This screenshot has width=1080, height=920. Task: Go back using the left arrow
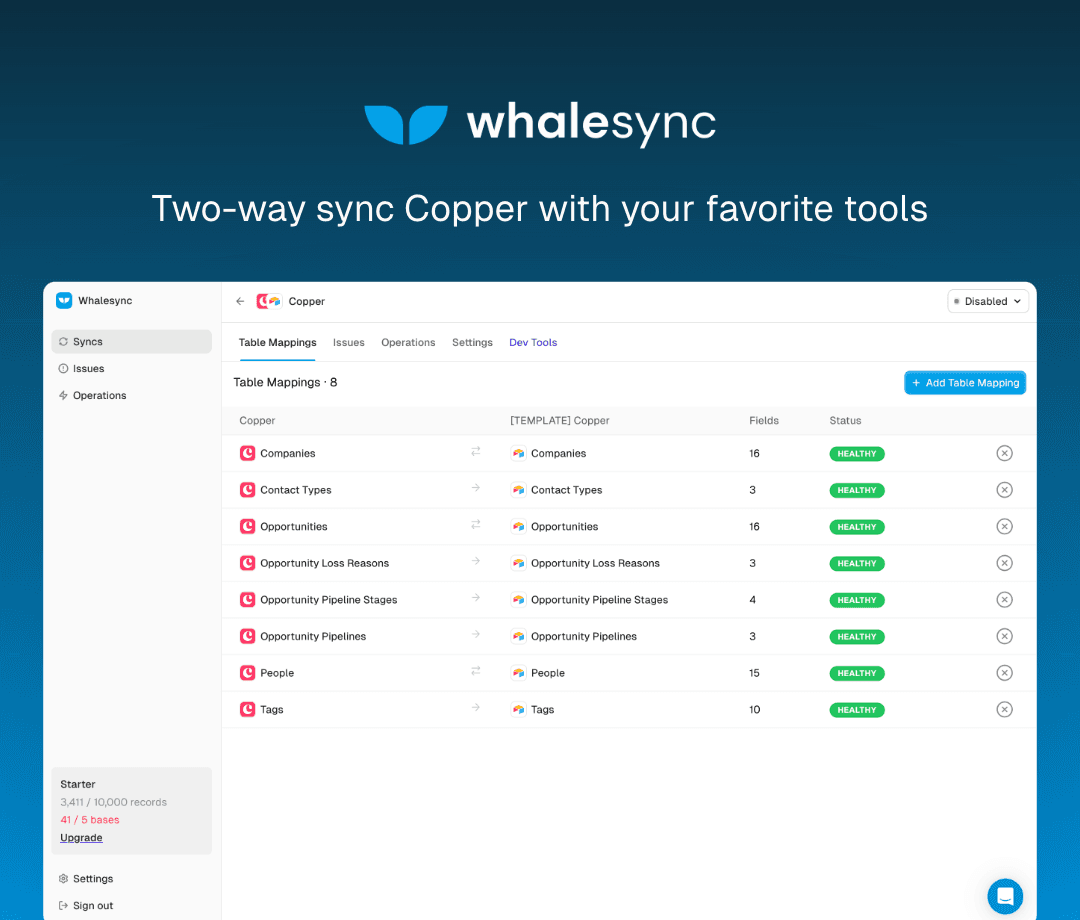click(x=240, y=301)
